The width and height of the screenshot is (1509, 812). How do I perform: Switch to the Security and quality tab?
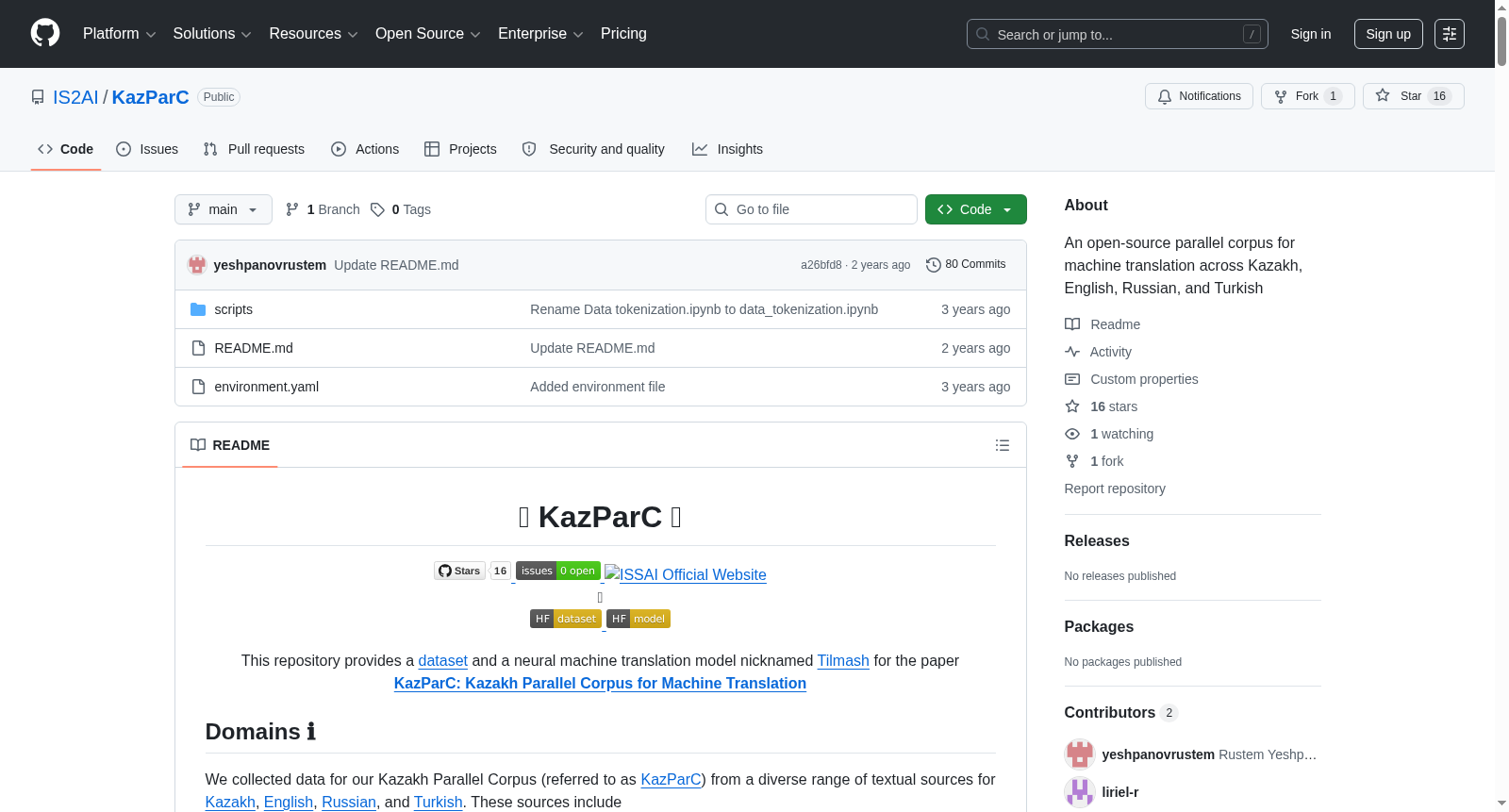(x=593, y=149)
